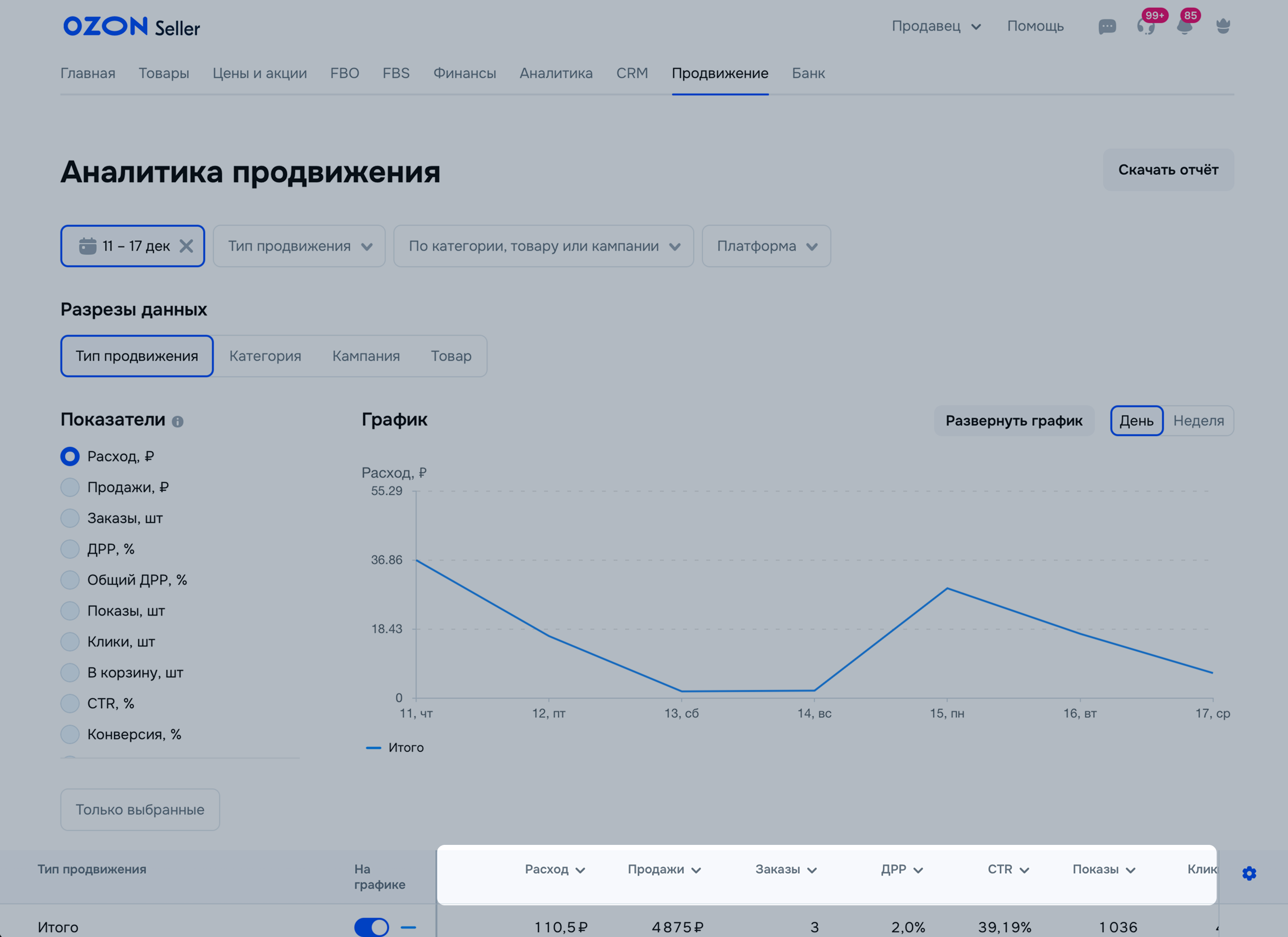
Task: Expand the Тип продвижения filter dropdown
Action: (299, 246)
